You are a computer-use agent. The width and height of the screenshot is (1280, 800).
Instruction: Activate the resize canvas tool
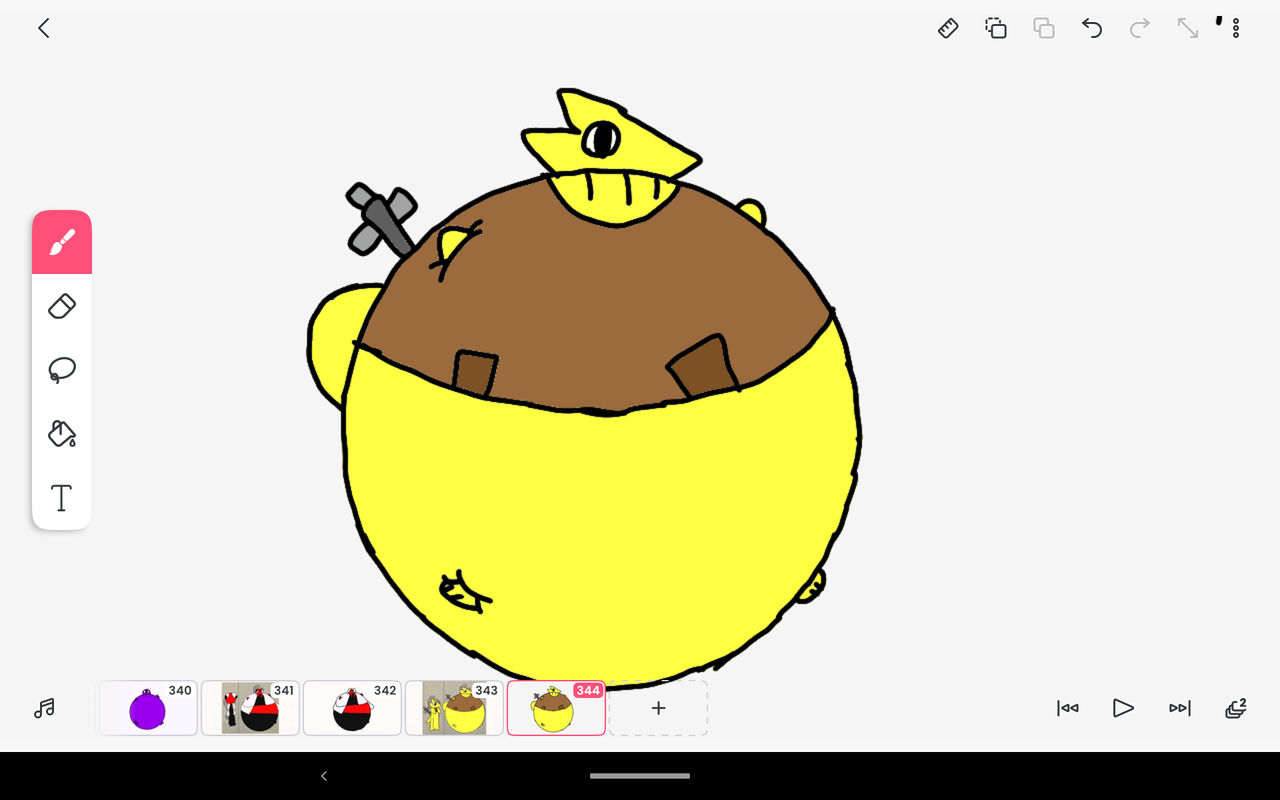click(x=1187, y=28)
